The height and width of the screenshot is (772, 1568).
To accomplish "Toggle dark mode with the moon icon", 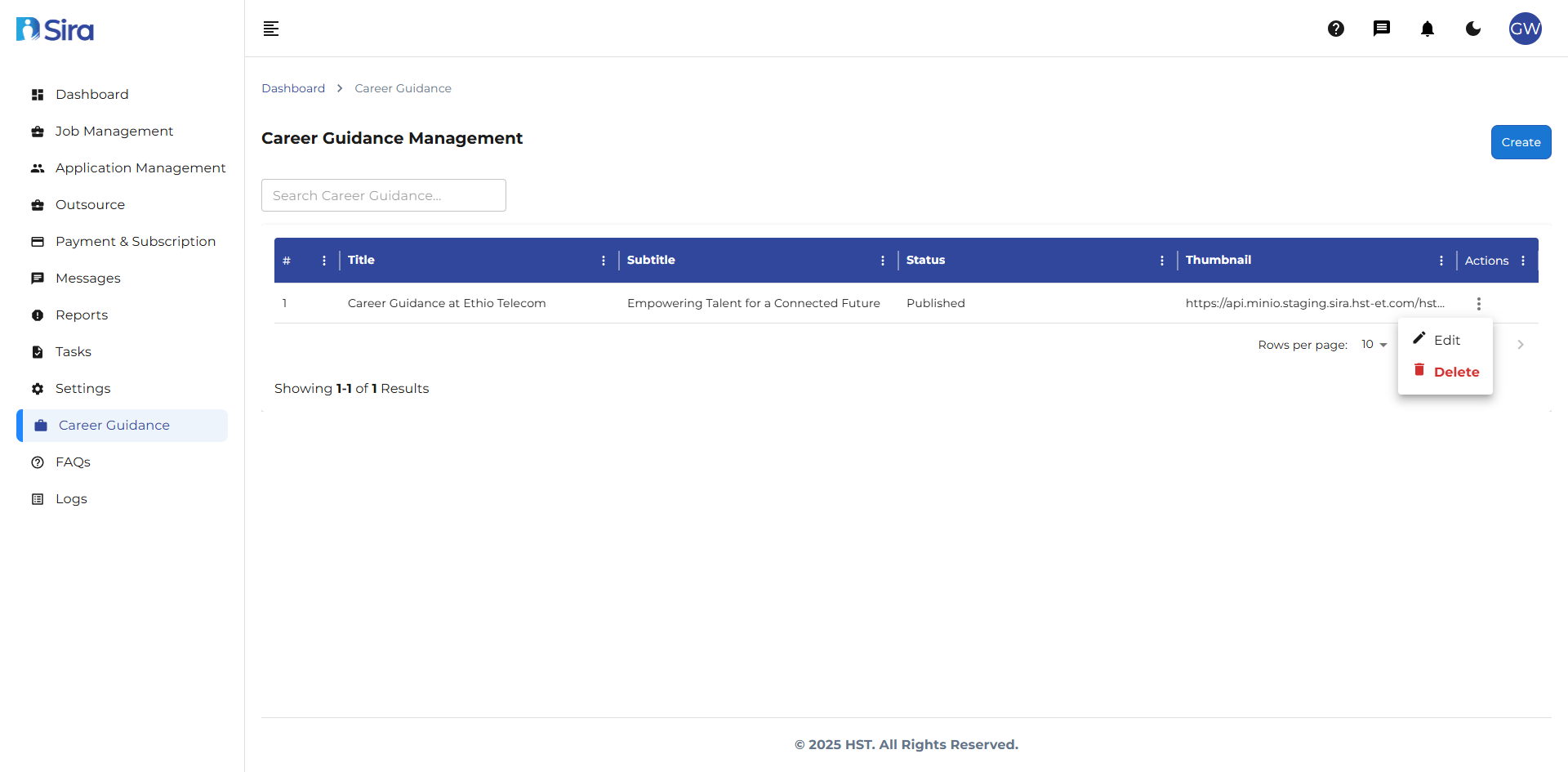I will pos(1473,29).
